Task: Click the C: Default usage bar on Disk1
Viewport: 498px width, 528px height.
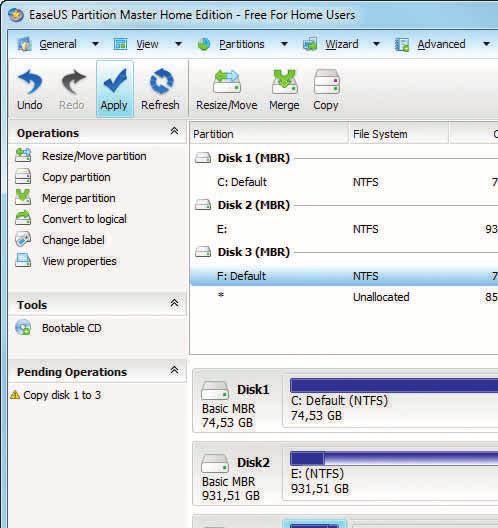Action: tap(394, 385)
